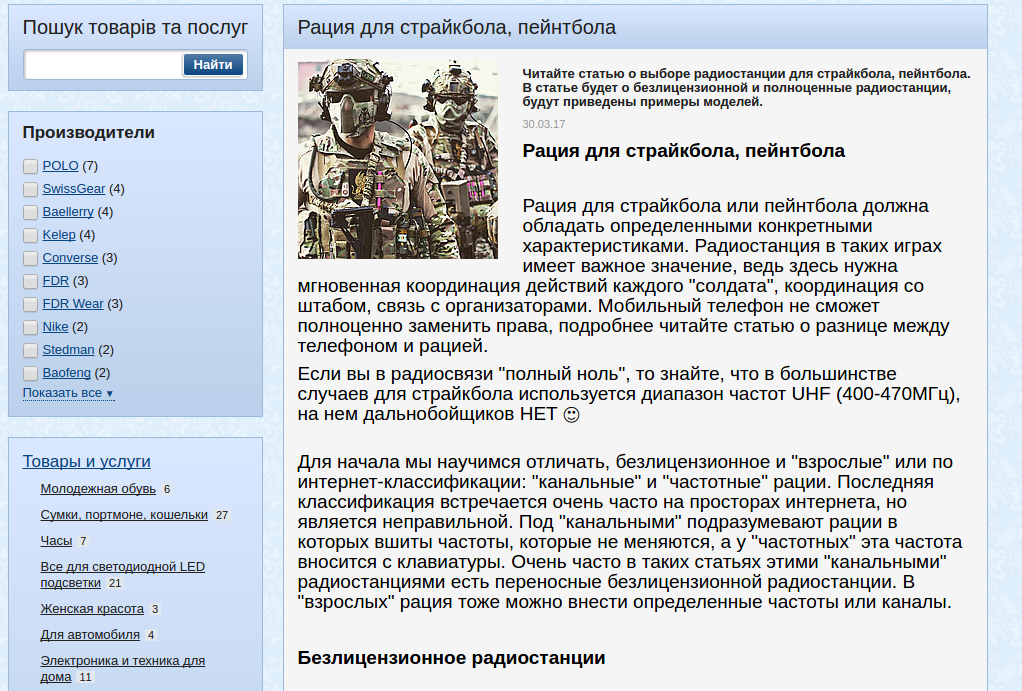Click the airsoft soldiers article image
The height and width of the screenshot is (691, 1022).
pos(398,159)
